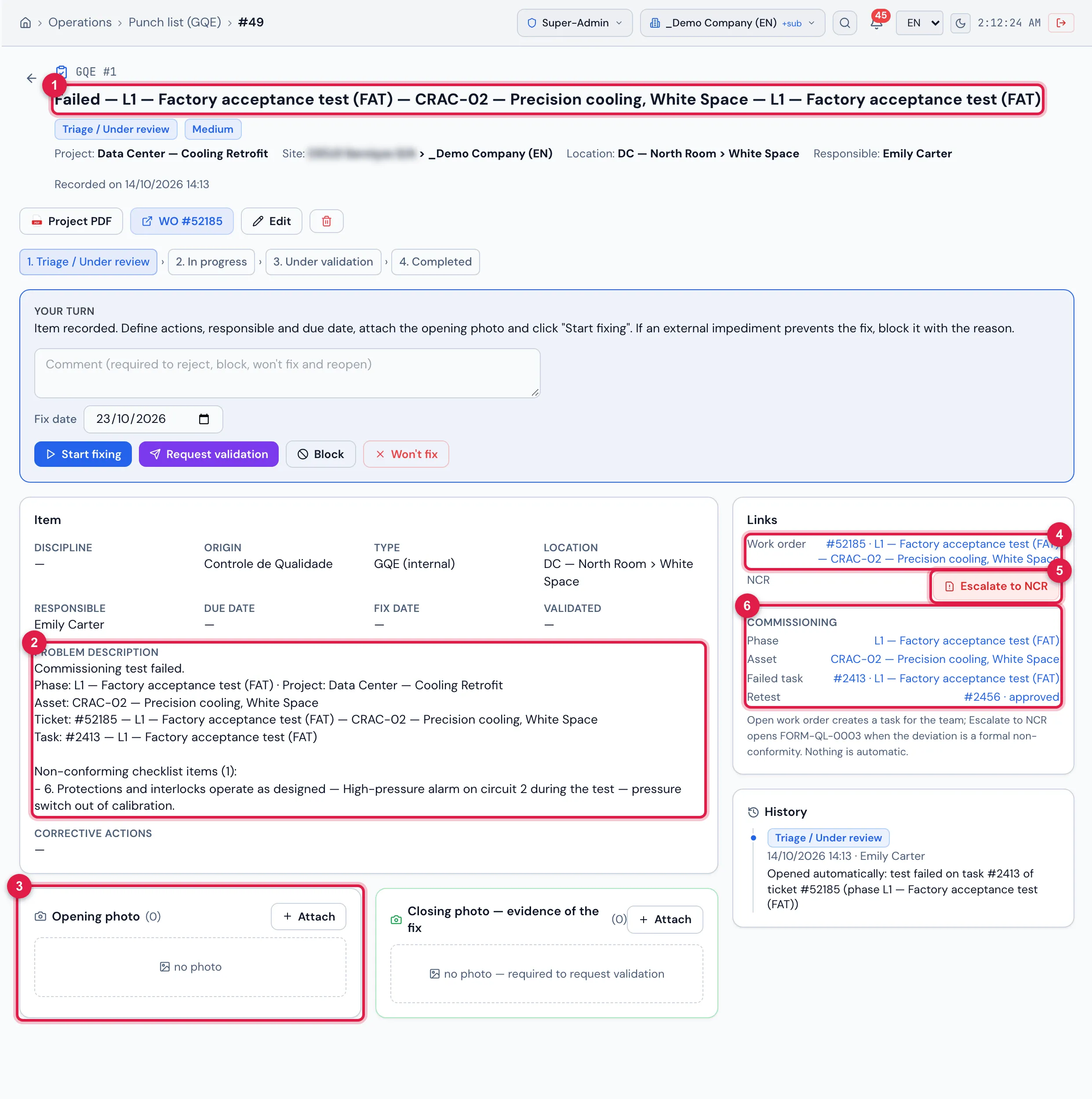
Task: Open Operations in the breadcrumb
Action: tap(80, 23)
